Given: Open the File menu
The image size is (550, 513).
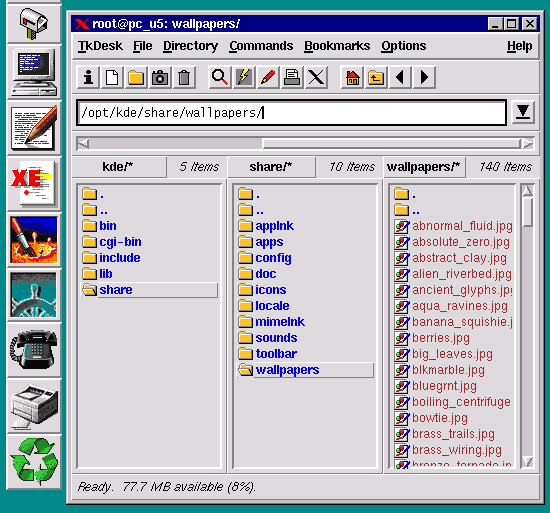Looking at the screenshot, I should [143, 46].
